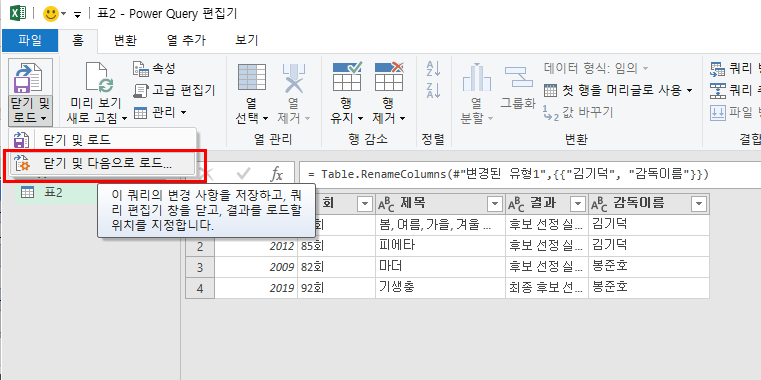Confirm formula with the checkmark icon
This screenshot has height=380, width=761.
(244, 174)
